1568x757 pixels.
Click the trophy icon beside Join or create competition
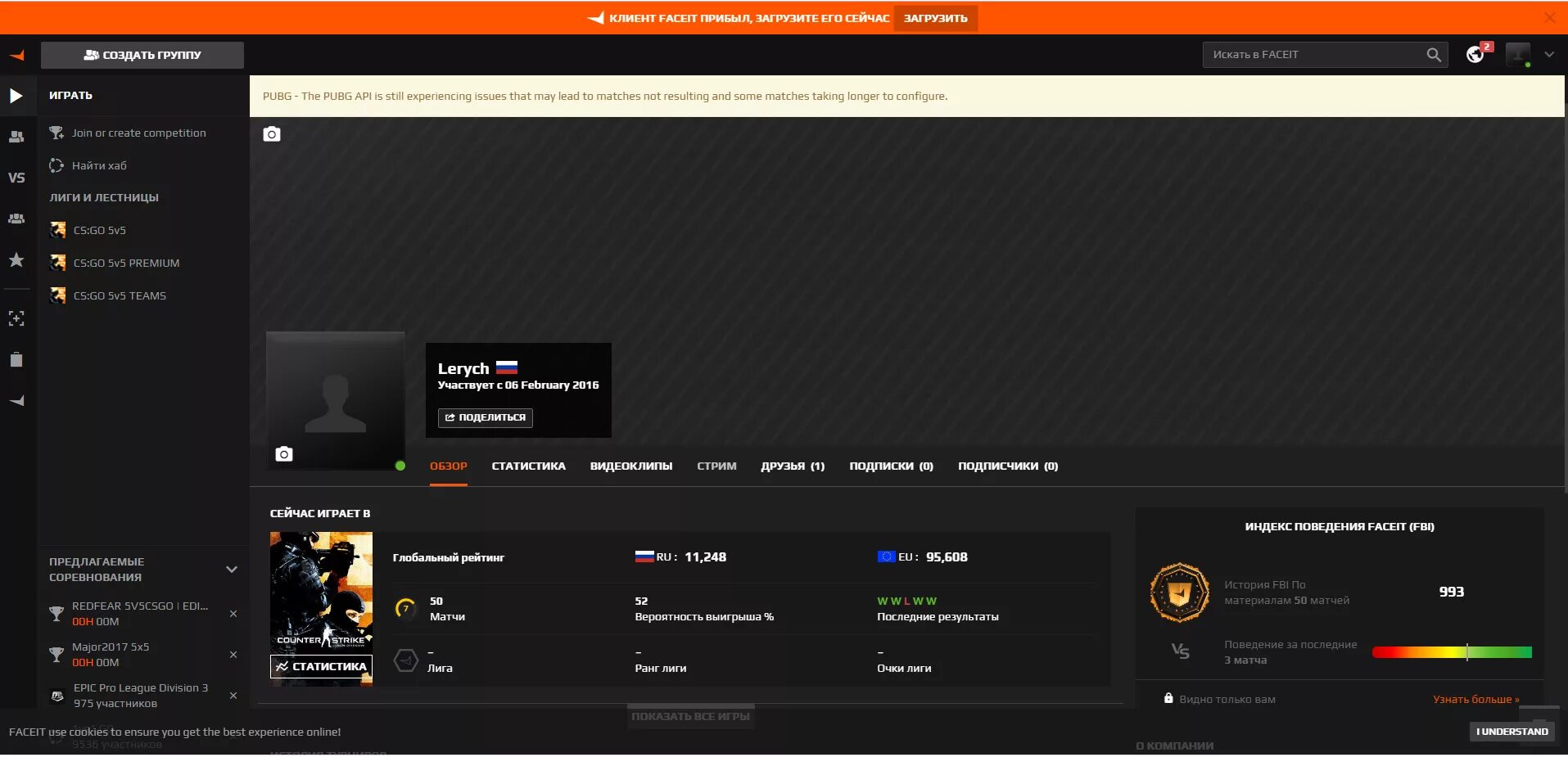point(56,133)
